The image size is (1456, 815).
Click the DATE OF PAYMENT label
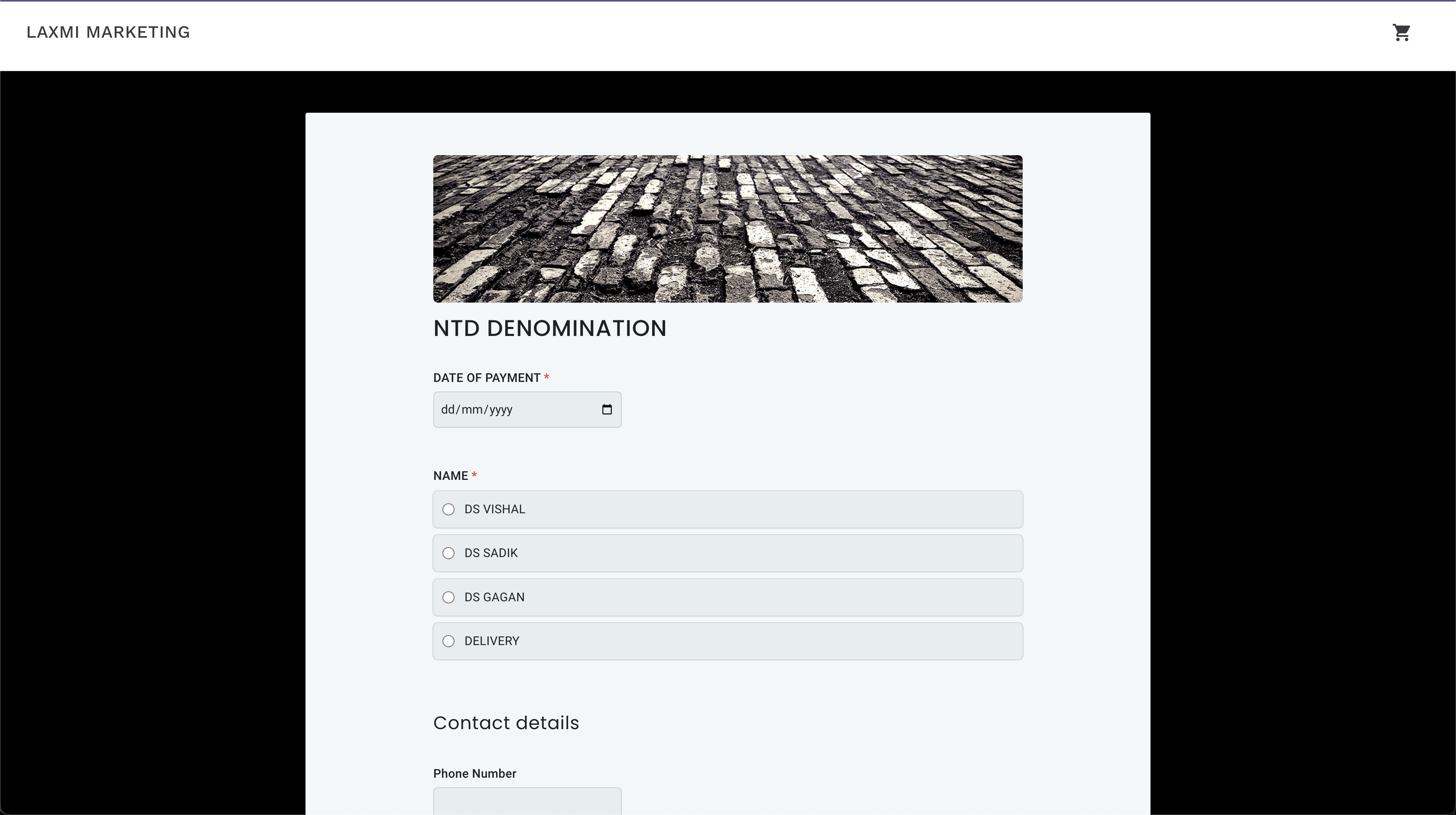(486, 378)
